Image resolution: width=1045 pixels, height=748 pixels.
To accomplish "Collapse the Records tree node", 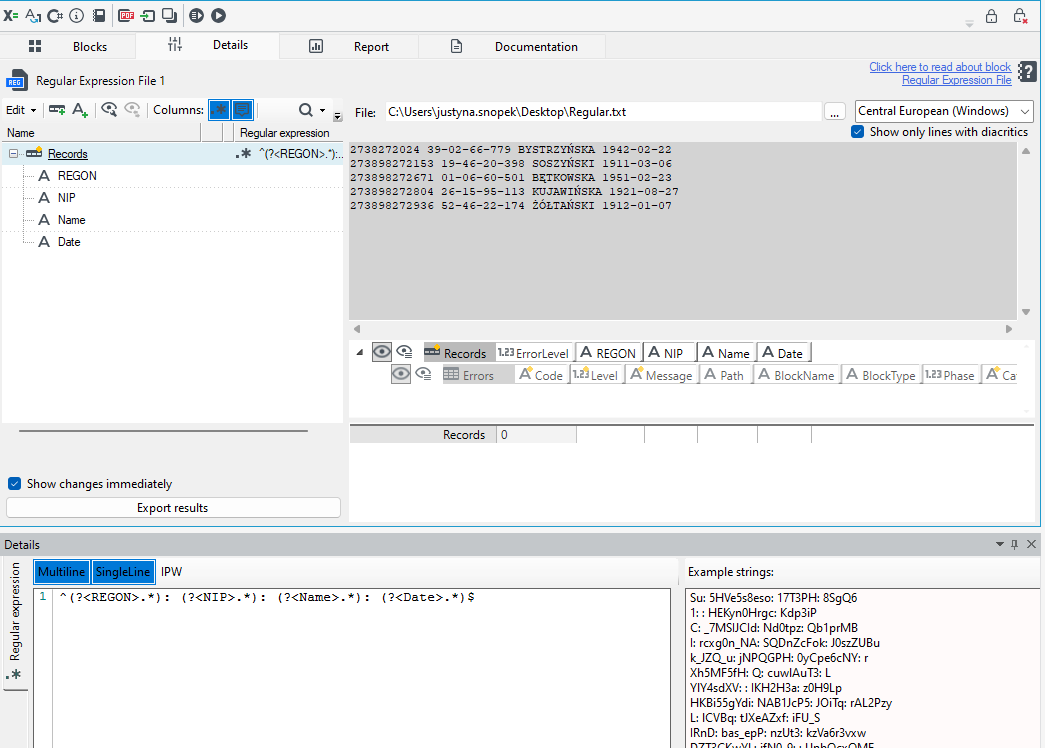I will (x=13, y=154).
